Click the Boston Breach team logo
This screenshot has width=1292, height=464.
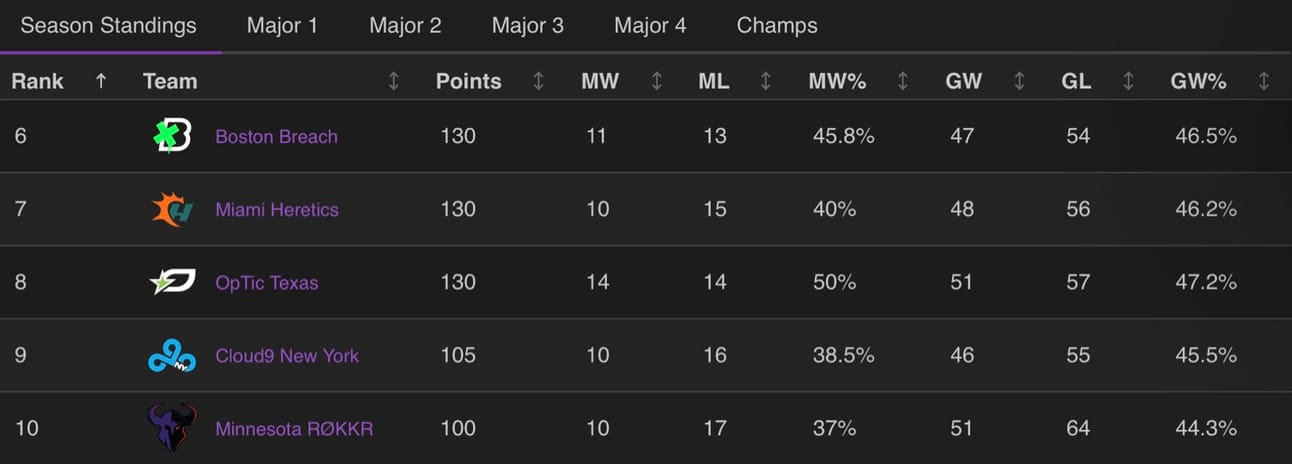tap(171, 136)
